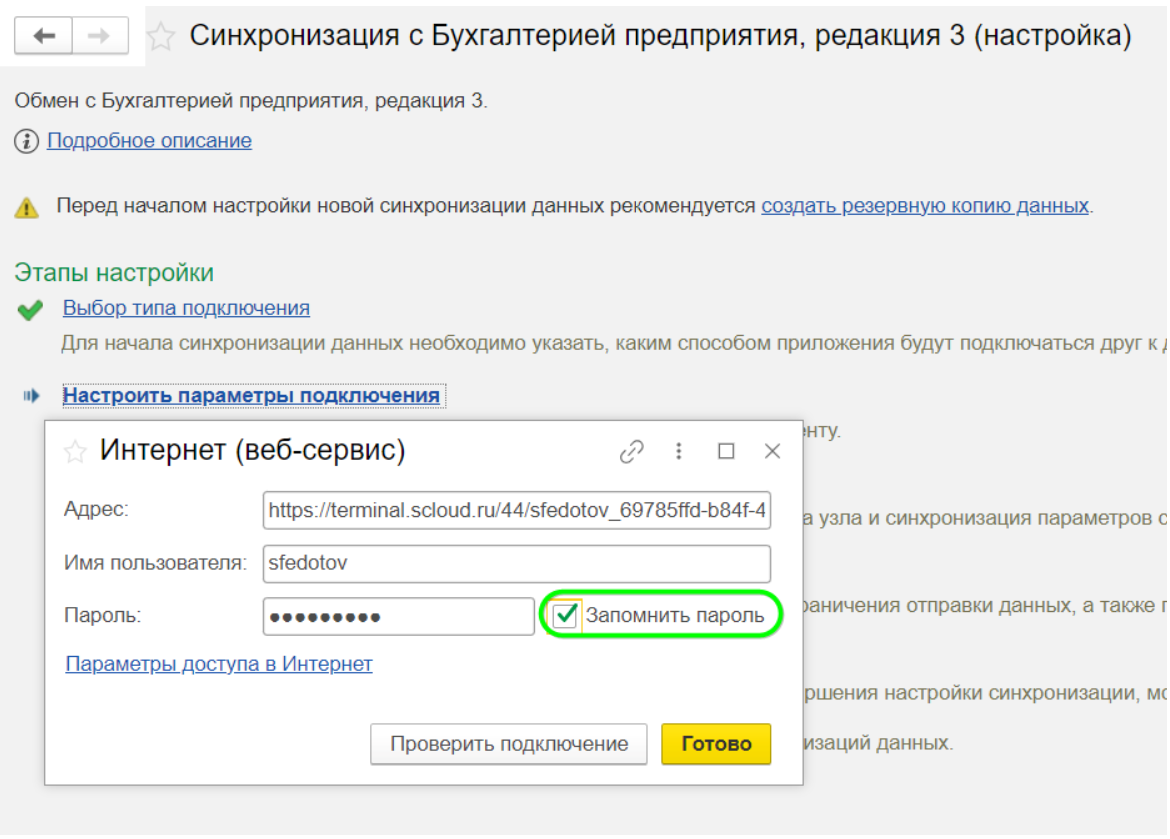Maximize the Интернет (веб-сервис) dialog

(726, 452)
